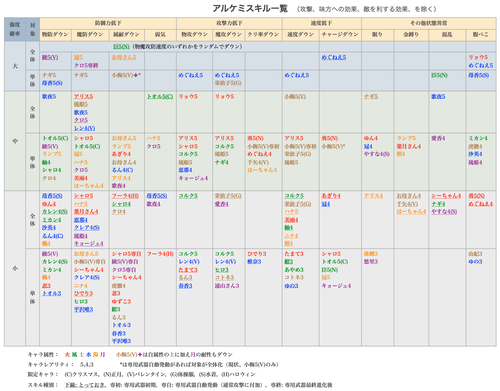Click the 混乱 column header
This screenshot has height=391, width=500.
(x=447, y=34)
